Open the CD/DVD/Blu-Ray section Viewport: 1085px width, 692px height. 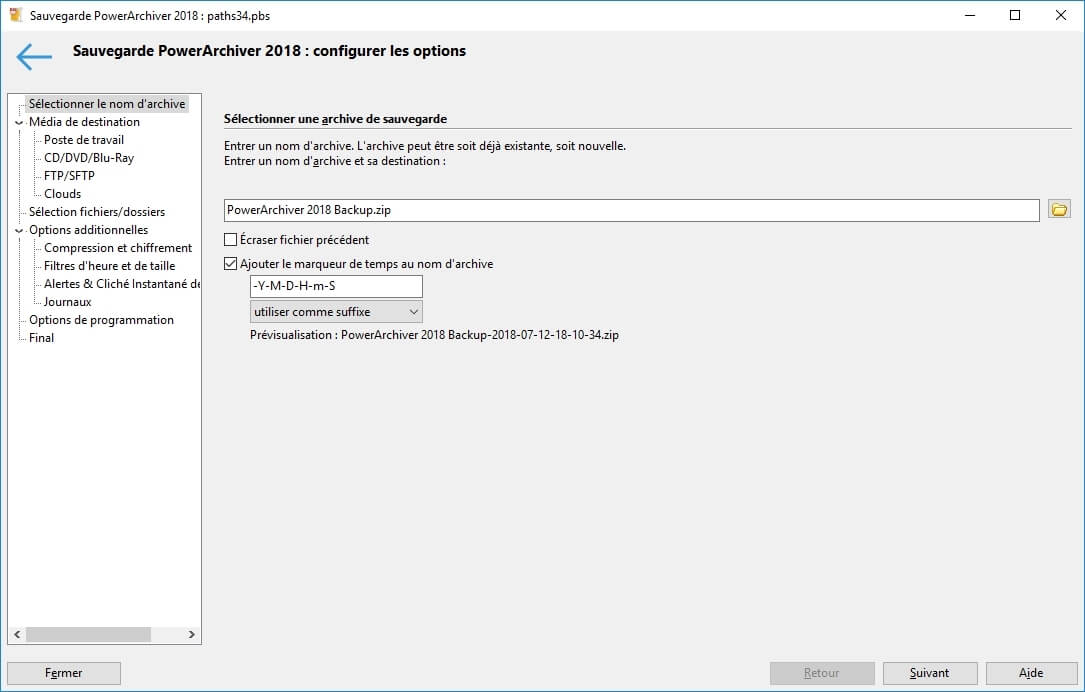click(88, 158)
